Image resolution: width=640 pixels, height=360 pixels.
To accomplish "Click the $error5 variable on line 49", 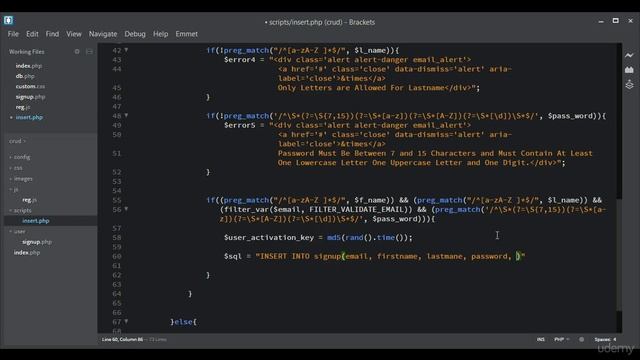I will pyautogui.click(x=240, y=125).
